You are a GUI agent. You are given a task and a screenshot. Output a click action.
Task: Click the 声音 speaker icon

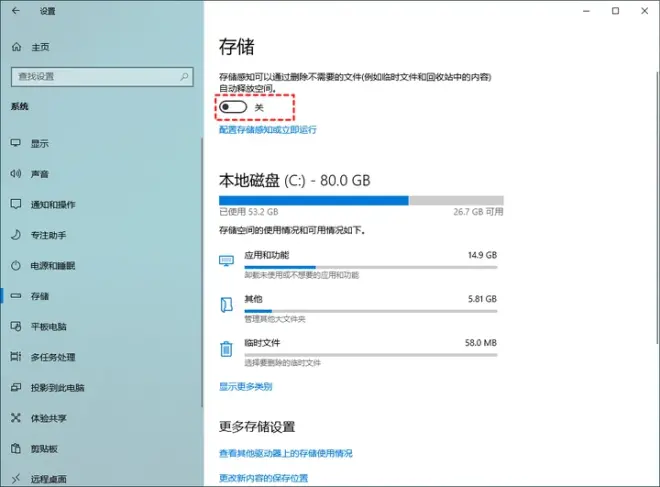pyautogui.click(x=16, y=173)
